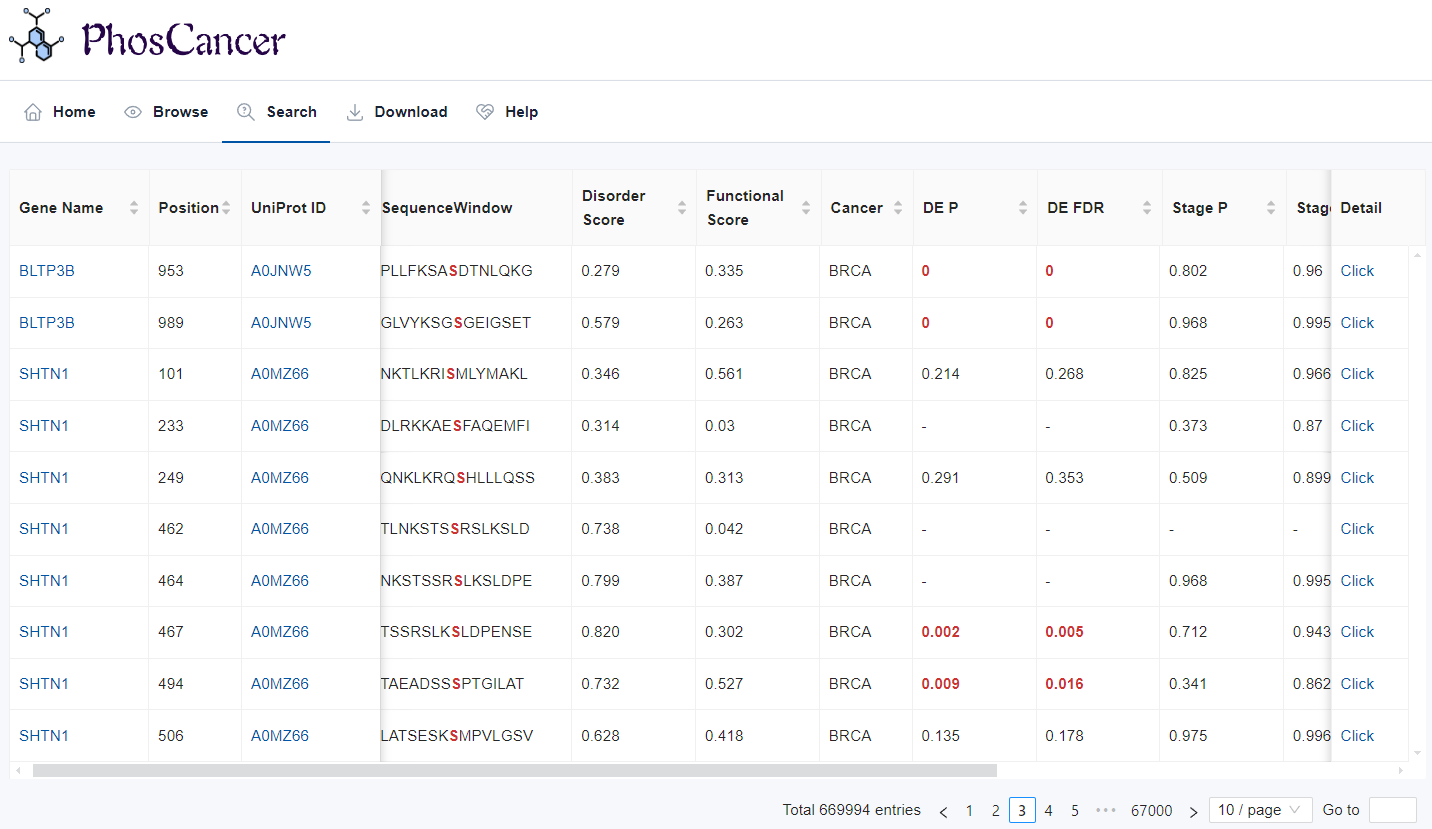Click the scroll right arrow on horizontal scrollbar
The width and height of the screenshot is (1432, 829).
[x=1400, y=771]
